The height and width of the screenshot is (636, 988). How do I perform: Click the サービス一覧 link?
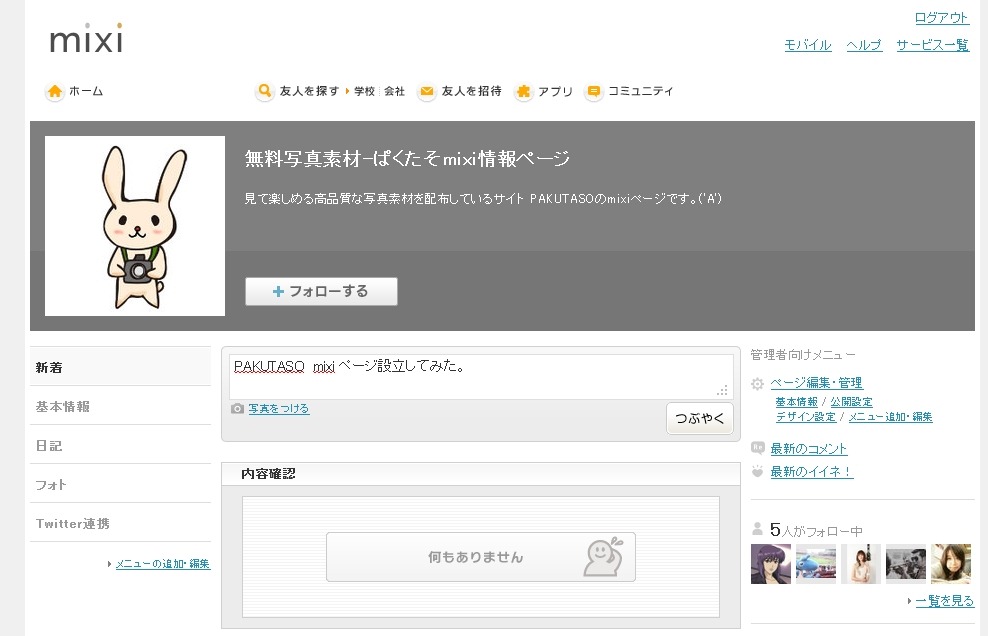point(933,45)
